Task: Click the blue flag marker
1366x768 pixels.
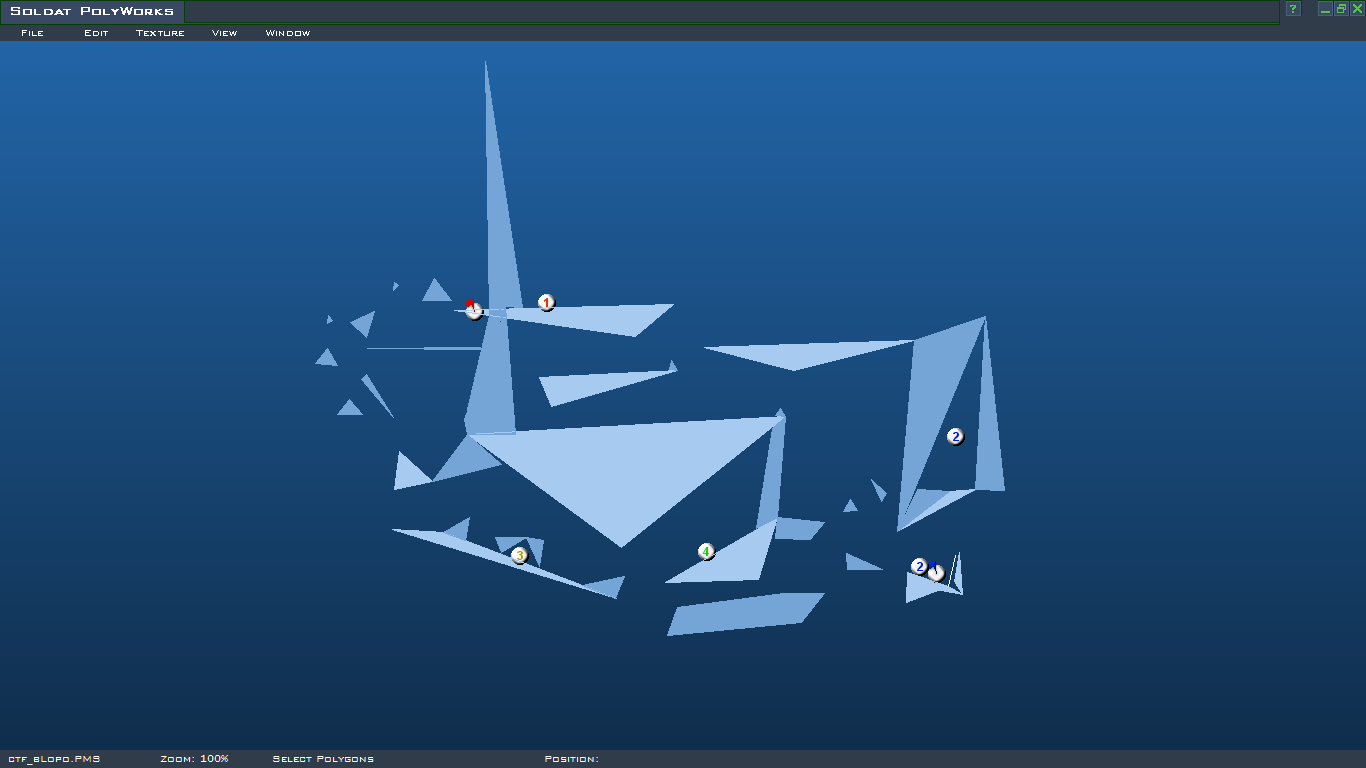Action: coord(936,572)
